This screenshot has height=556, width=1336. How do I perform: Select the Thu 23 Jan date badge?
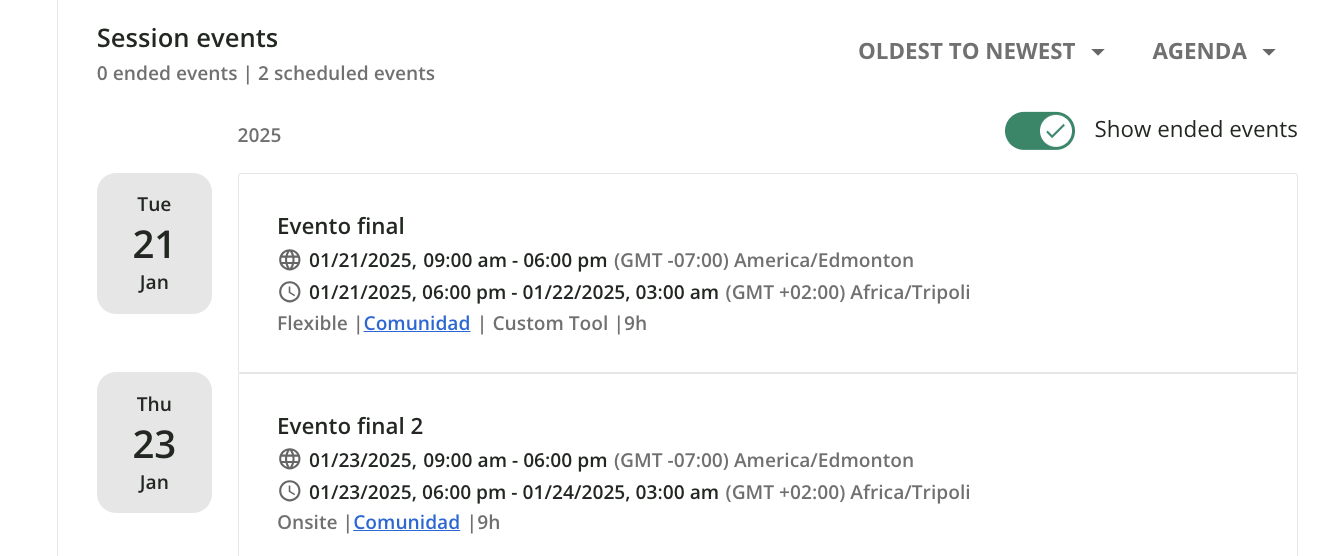(x=154, y=443)
